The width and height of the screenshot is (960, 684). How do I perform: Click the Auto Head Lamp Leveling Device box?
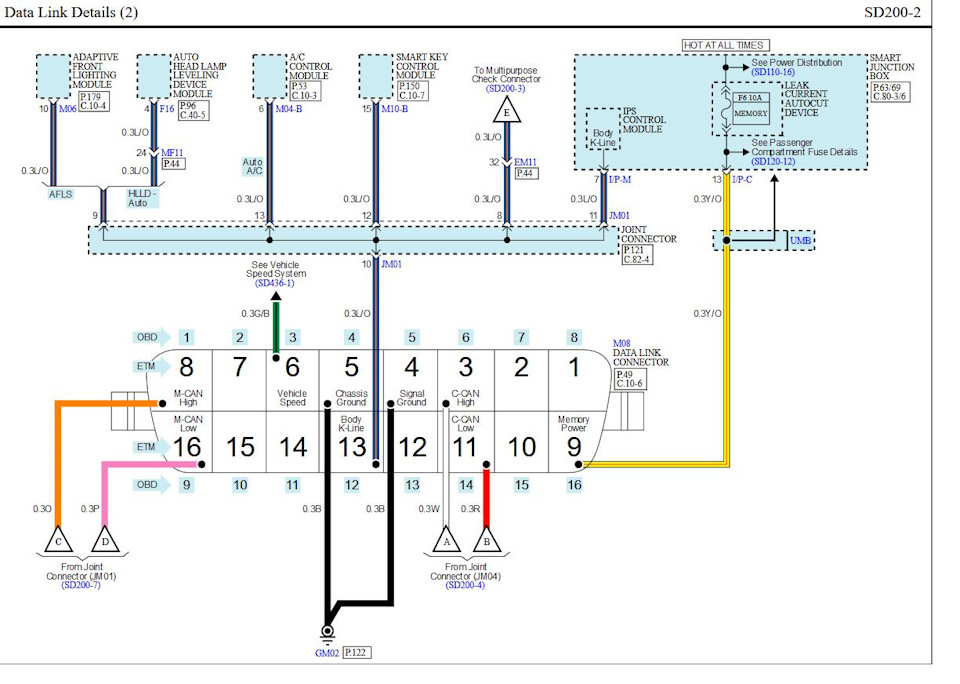tap(154, 76)
